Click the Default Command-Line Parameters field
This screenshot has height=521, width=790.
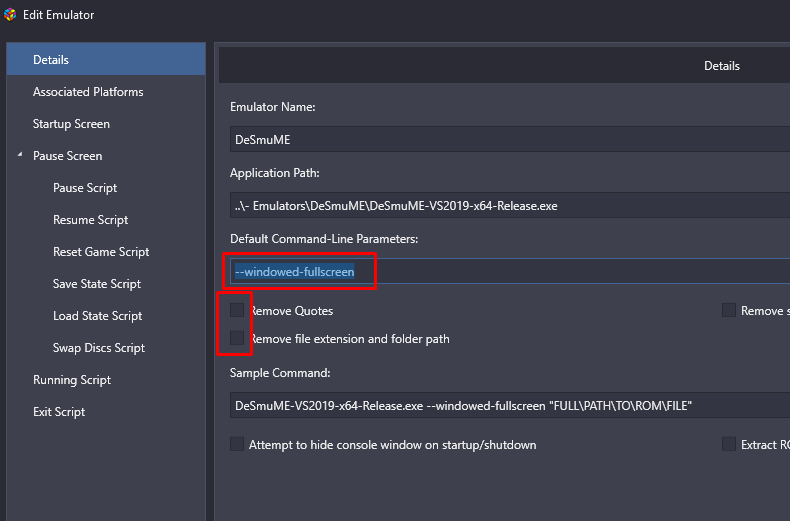click(510, 272)
